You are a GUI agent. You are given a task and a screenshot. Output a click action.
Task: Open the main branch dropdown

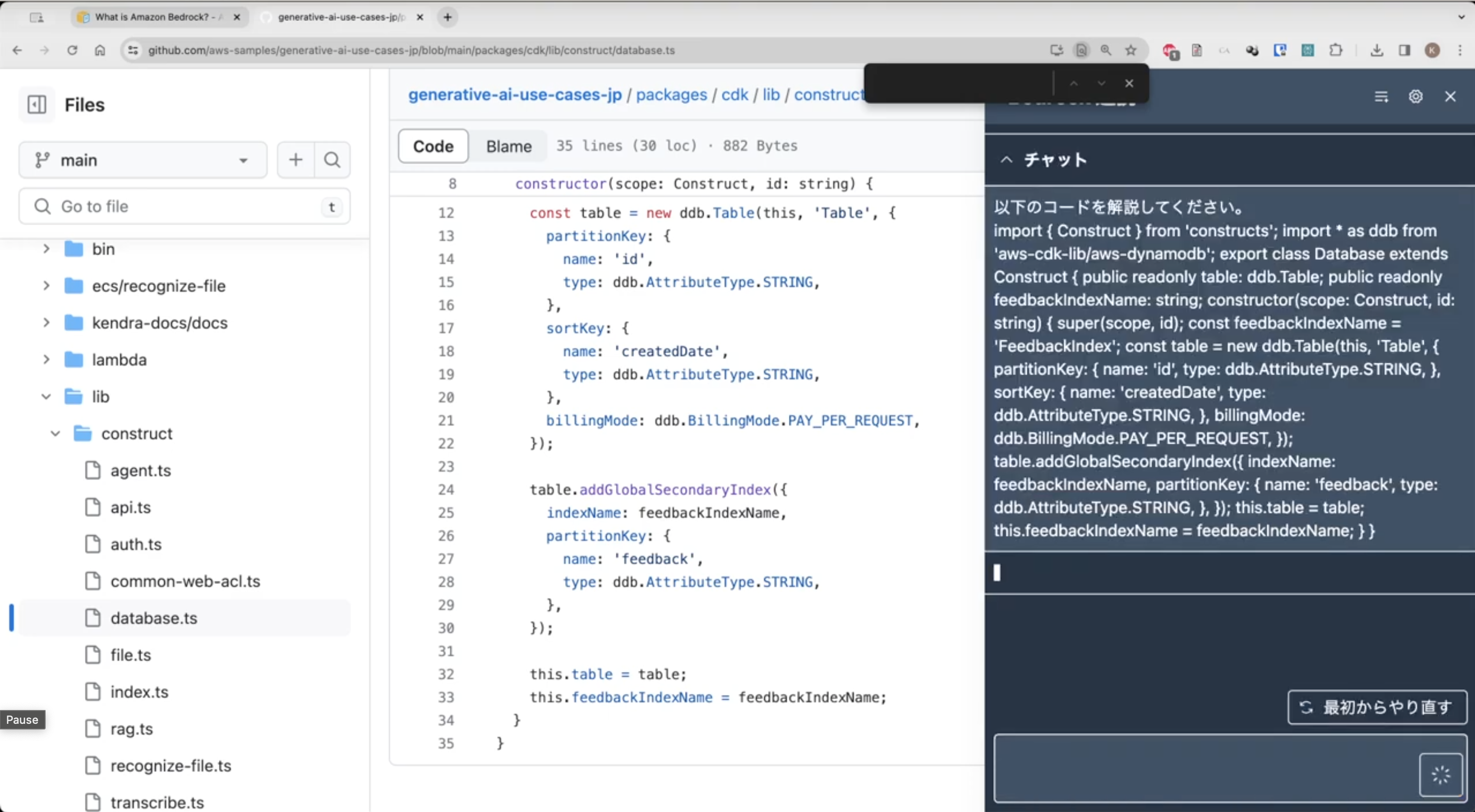coord(142,160)
